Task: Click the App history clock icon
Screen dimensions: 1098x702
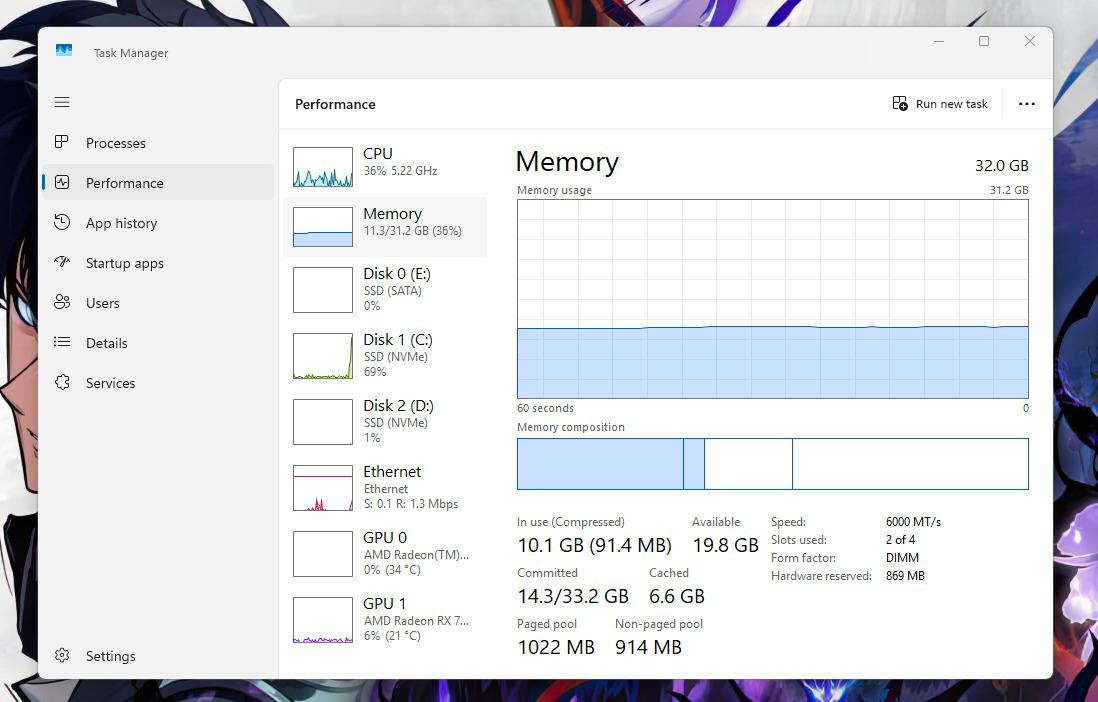Action: coord(62,223)
